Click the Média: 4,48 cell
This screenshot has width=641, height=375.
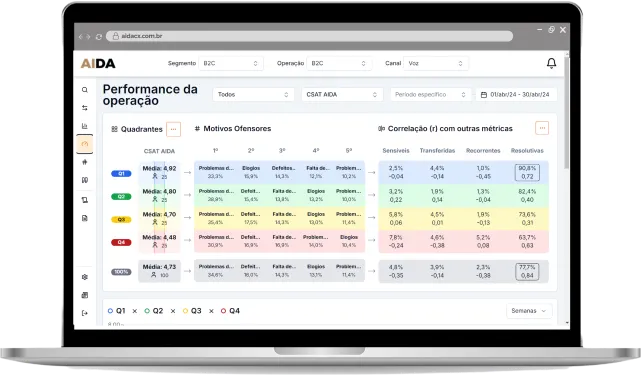pos(159,241)
